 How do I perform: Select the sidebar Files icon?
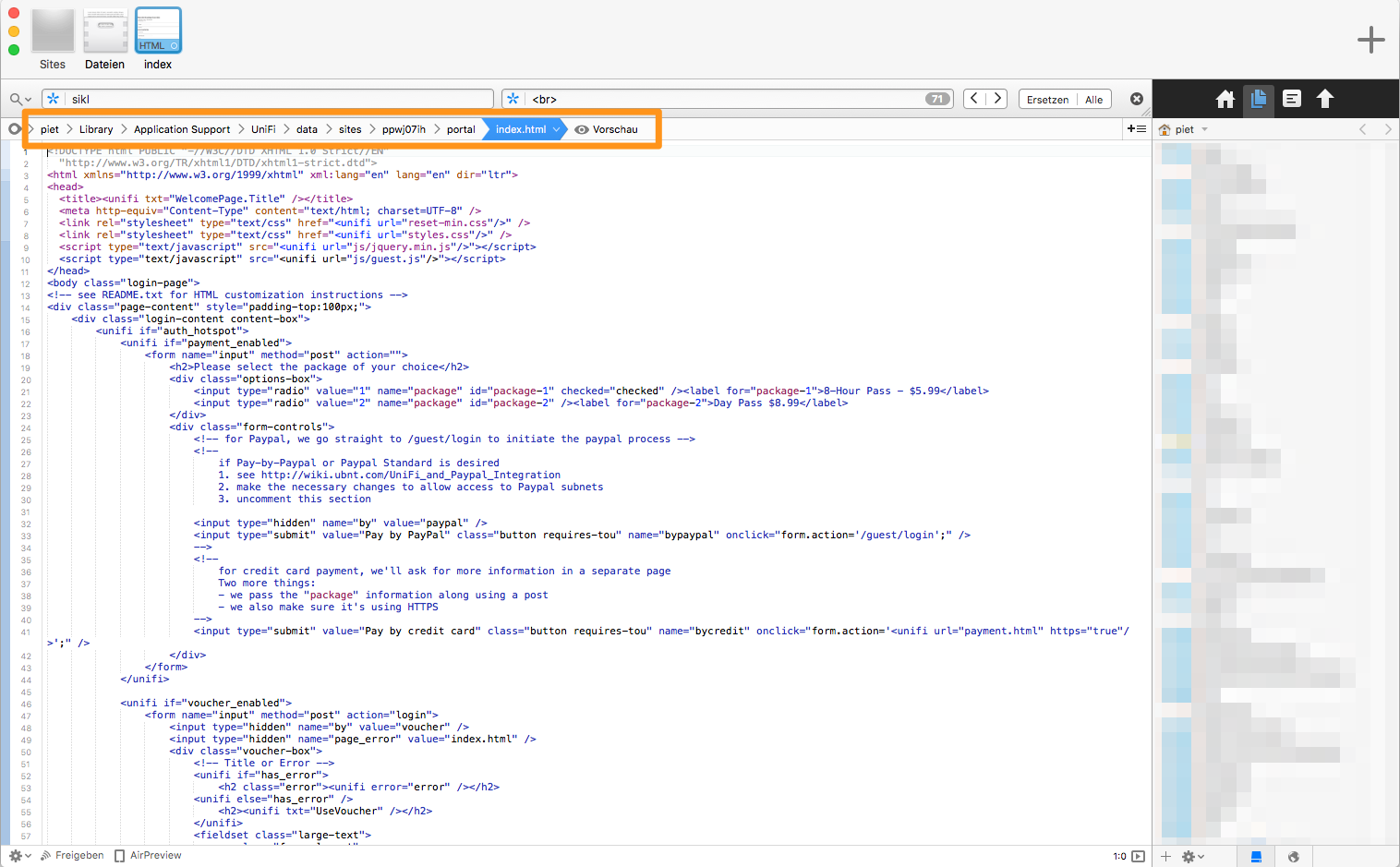(x=1259, y=99)
